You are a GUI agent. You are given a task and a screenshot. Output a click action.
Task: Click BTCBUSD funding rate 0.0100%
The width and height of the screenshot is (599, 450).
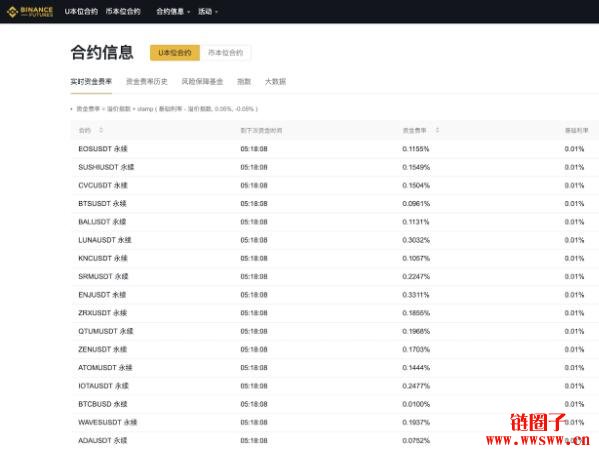416,404
